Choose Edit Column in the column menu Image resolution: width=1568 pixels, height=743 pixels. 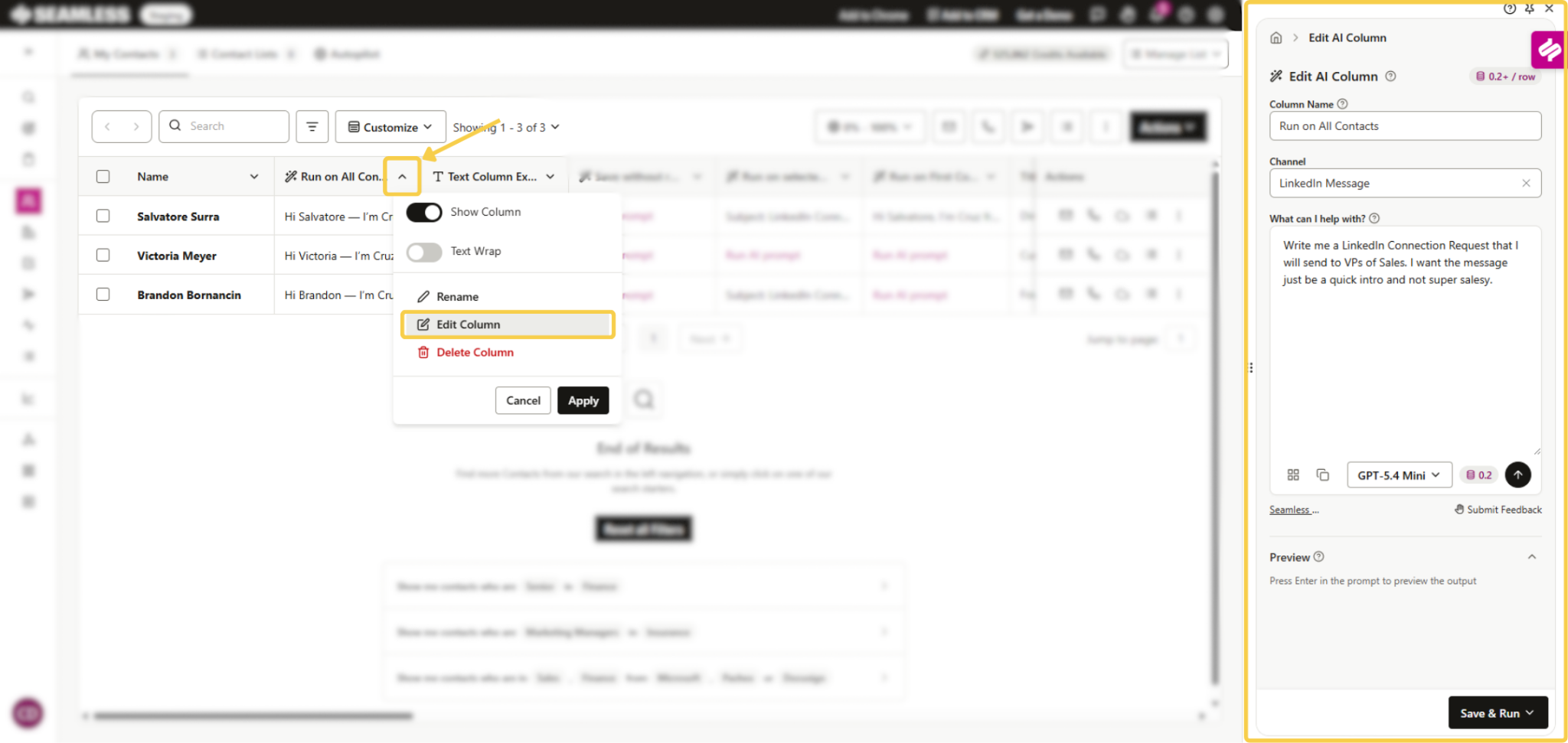[508, 324]
